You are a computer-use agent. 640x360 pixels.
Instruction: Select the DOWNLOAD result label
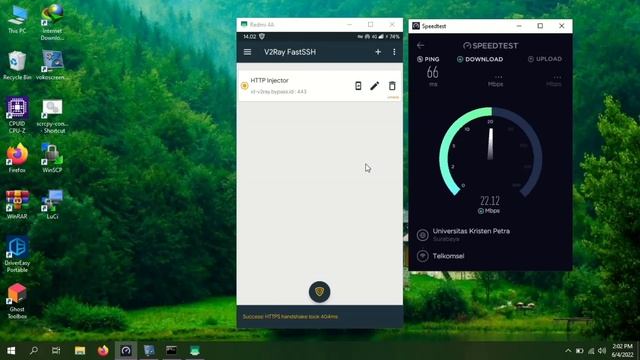pyautogui.click(x=480, y=59)
